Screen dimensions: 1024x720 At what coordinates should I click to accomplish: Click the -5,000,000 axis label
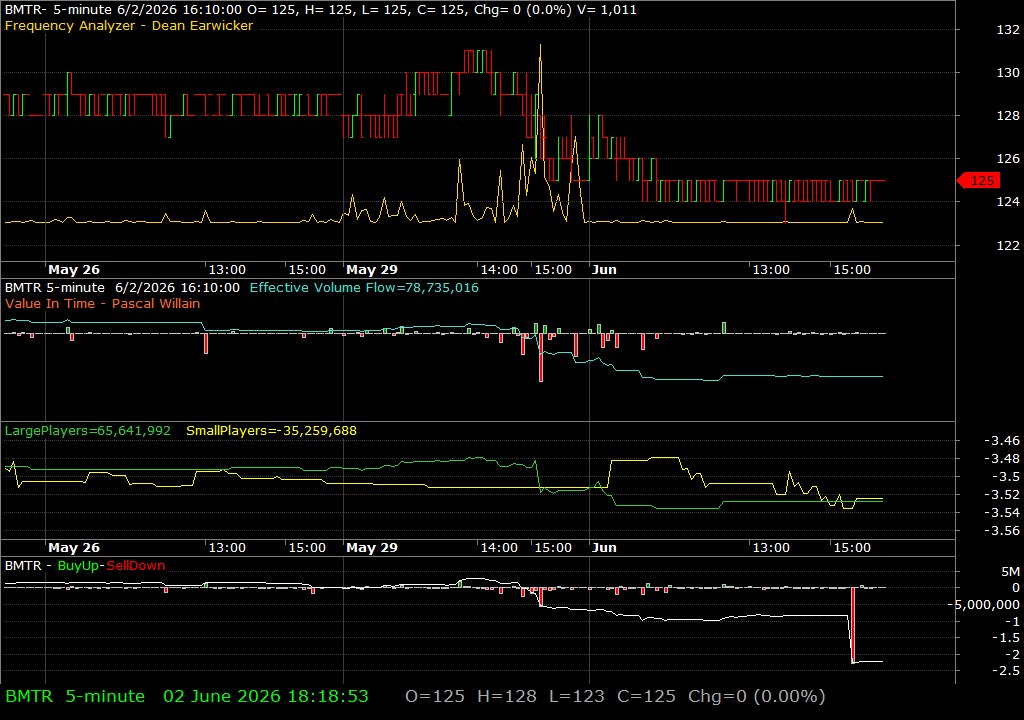pyautogui.click(x=984, y=604)
